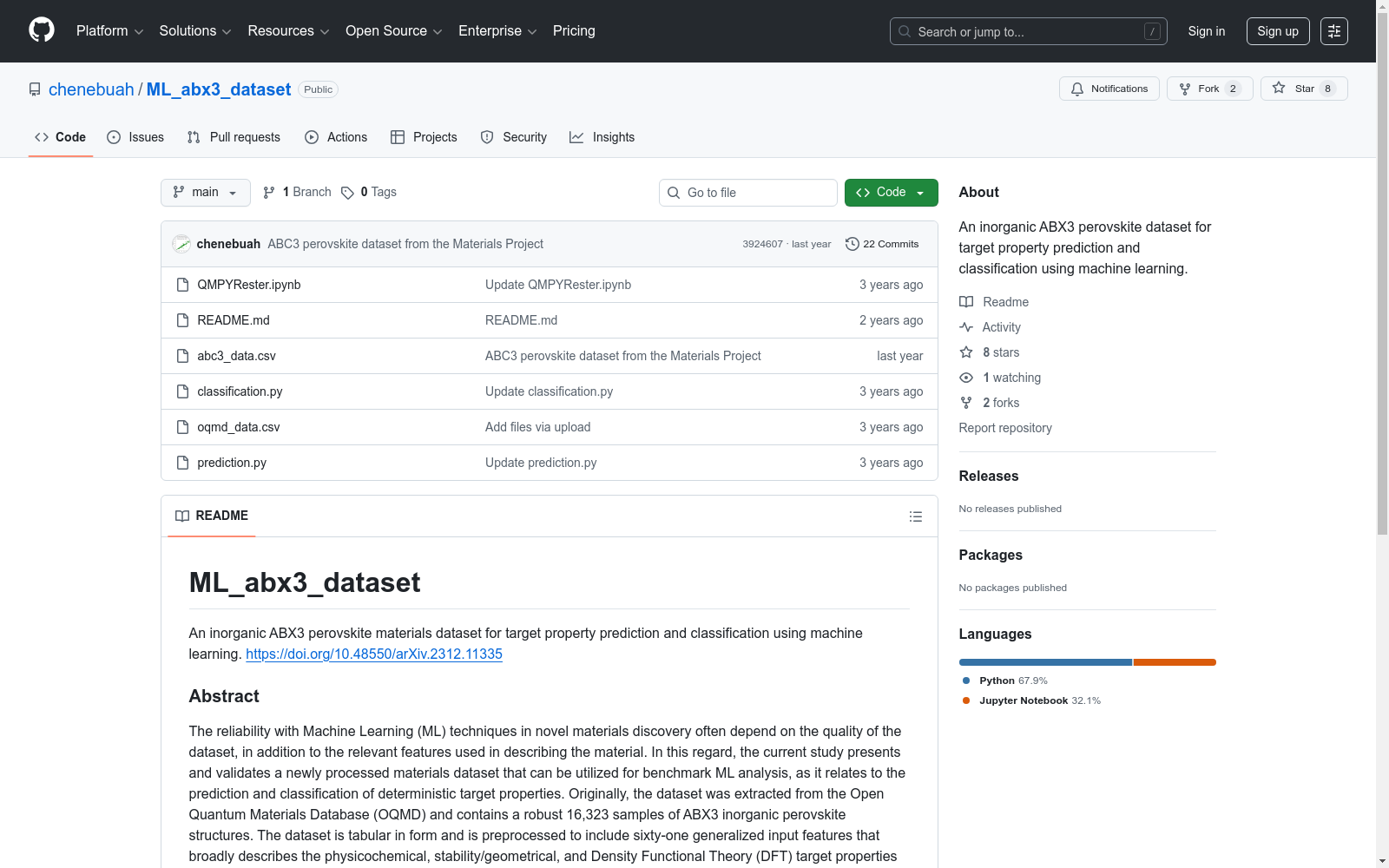Click the star icon next to 8 stars
Viewport: 1389px width, 868px height.
point(966,352)
